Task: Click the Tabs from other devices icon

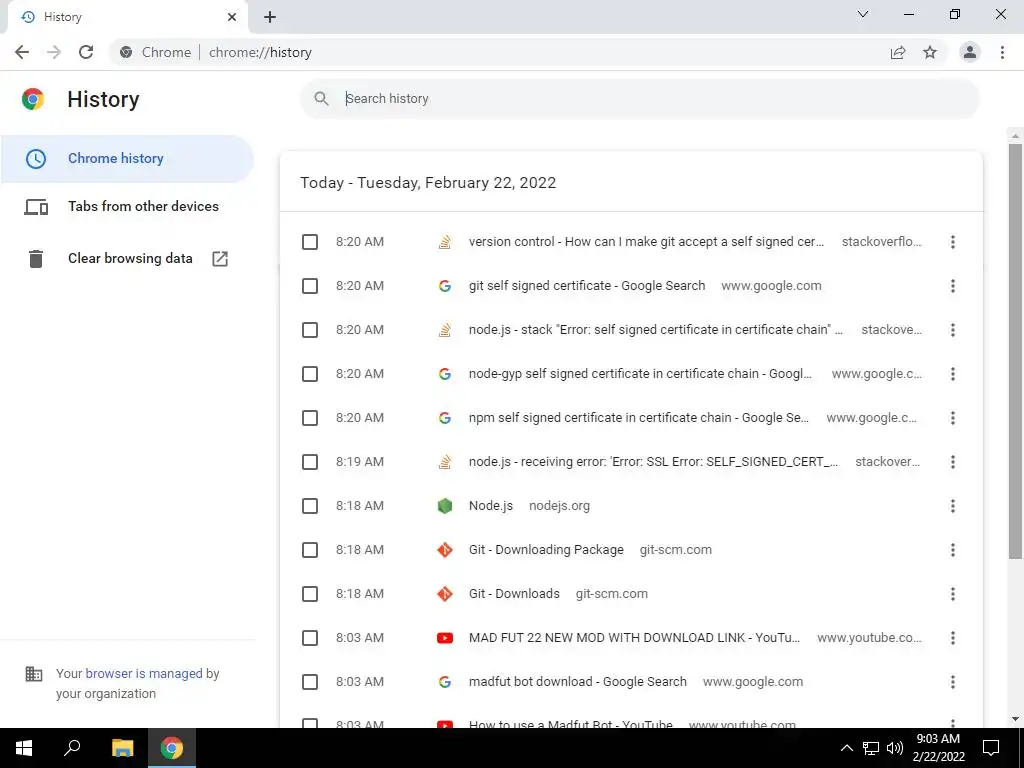Action: point(36,207)
